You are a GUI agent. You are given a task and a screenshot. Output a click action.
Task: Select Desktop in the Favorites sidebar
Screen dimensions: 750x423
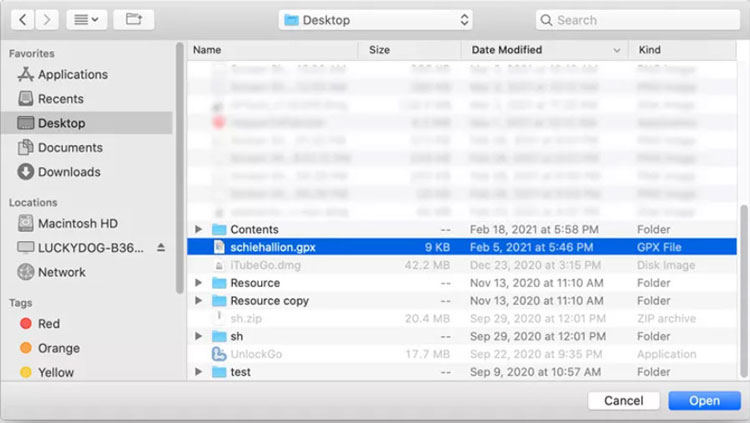pyautogui.click(x=87, y=123)
